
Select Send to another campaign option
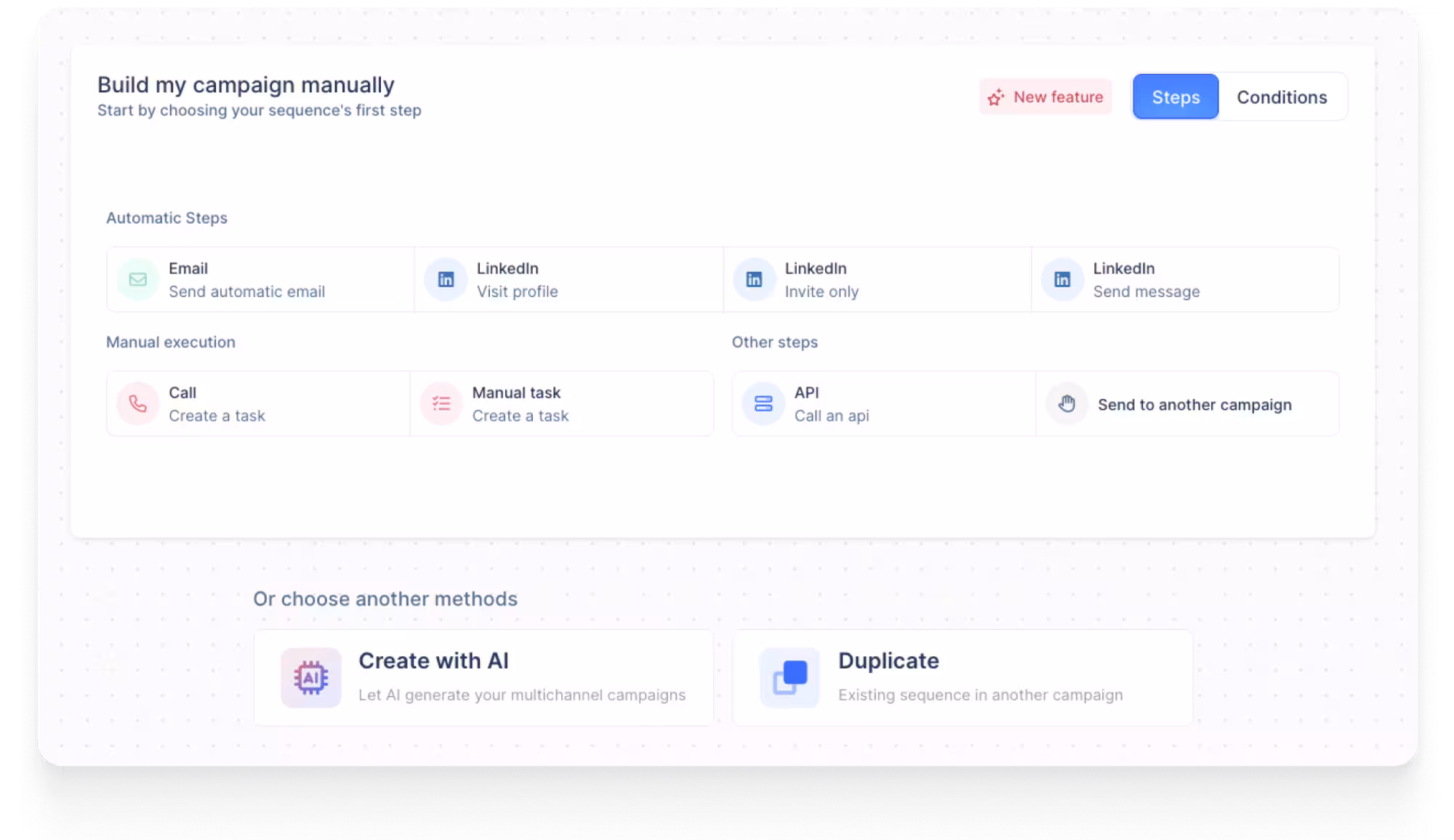pos(1194,405)
